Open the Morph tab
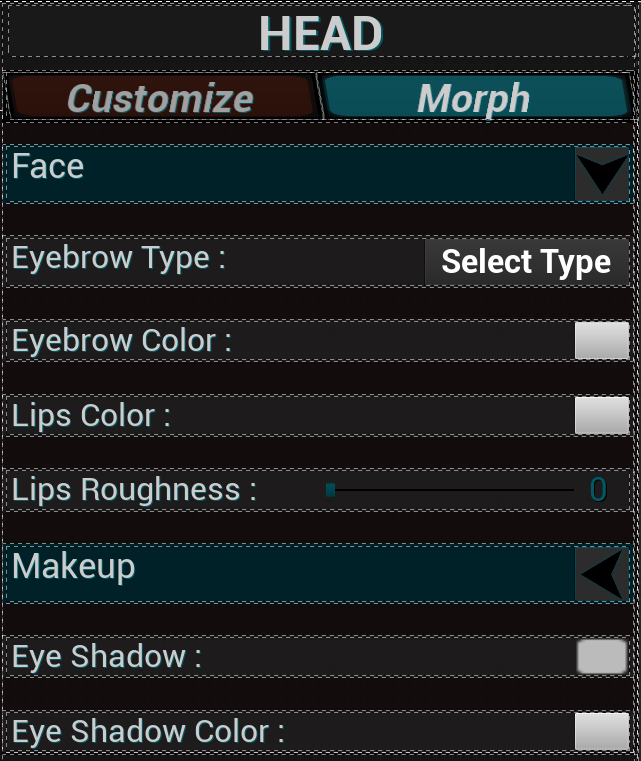The width and height of the screenshot is (641, 761). click(474, 98)
